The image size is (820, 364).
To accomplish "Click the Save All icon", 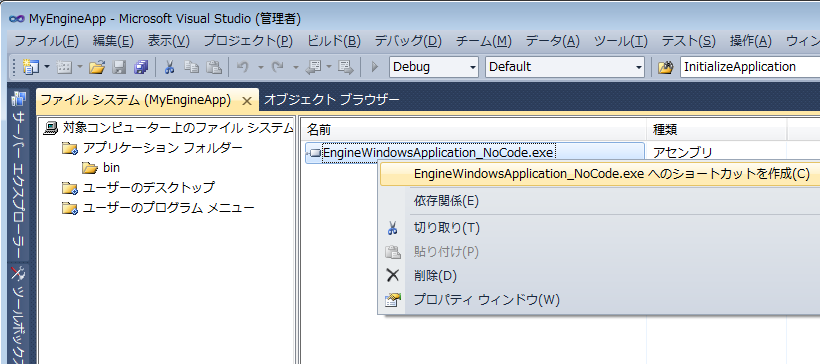I will [141, 67].
